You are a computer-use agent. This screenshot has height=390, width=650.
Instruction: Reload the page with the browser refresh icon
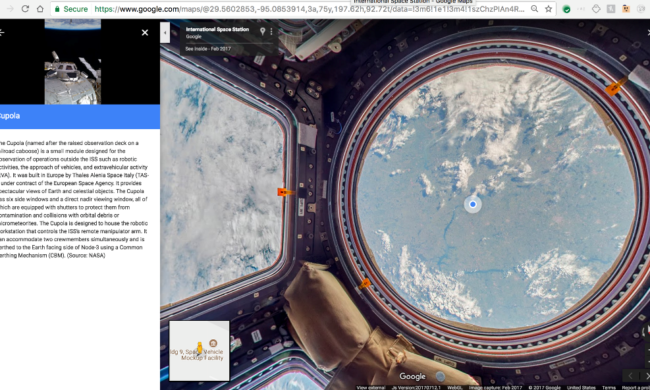pos(25,9)
